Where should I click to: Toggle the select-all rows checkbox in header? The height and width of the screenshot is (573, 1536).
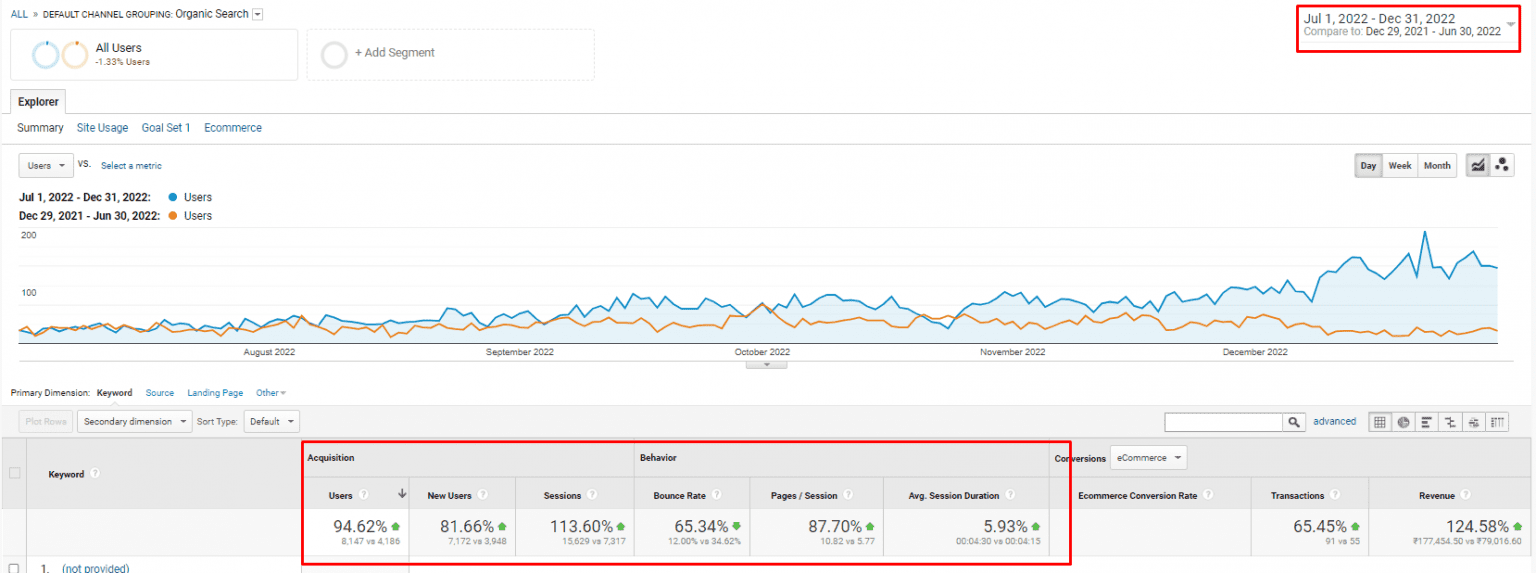click(14, 473)
